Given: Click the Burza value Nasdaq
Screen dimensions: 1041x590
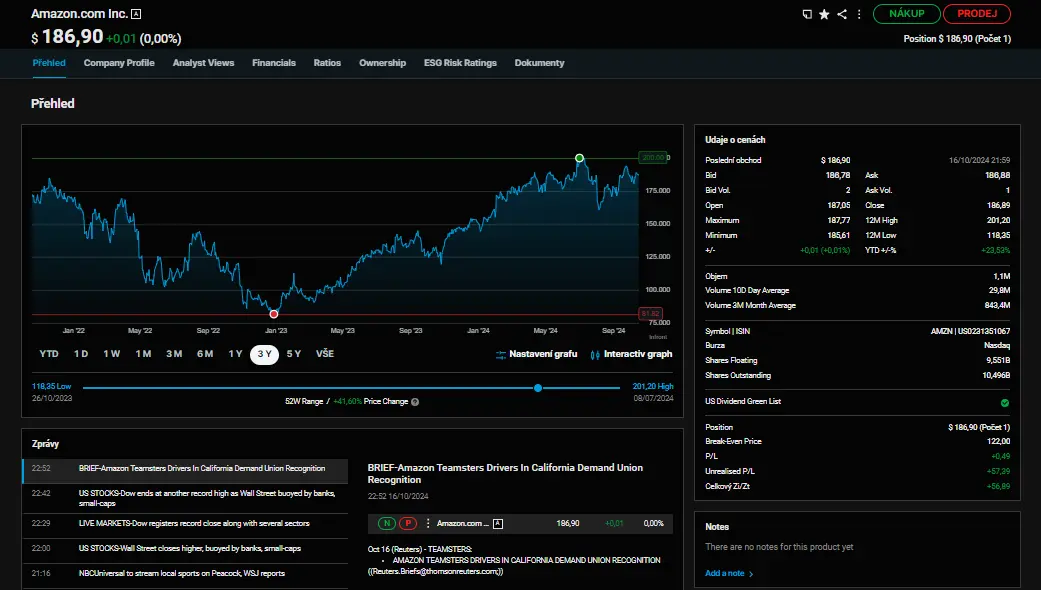Looking at the screenshot, I should coord(997,346).
